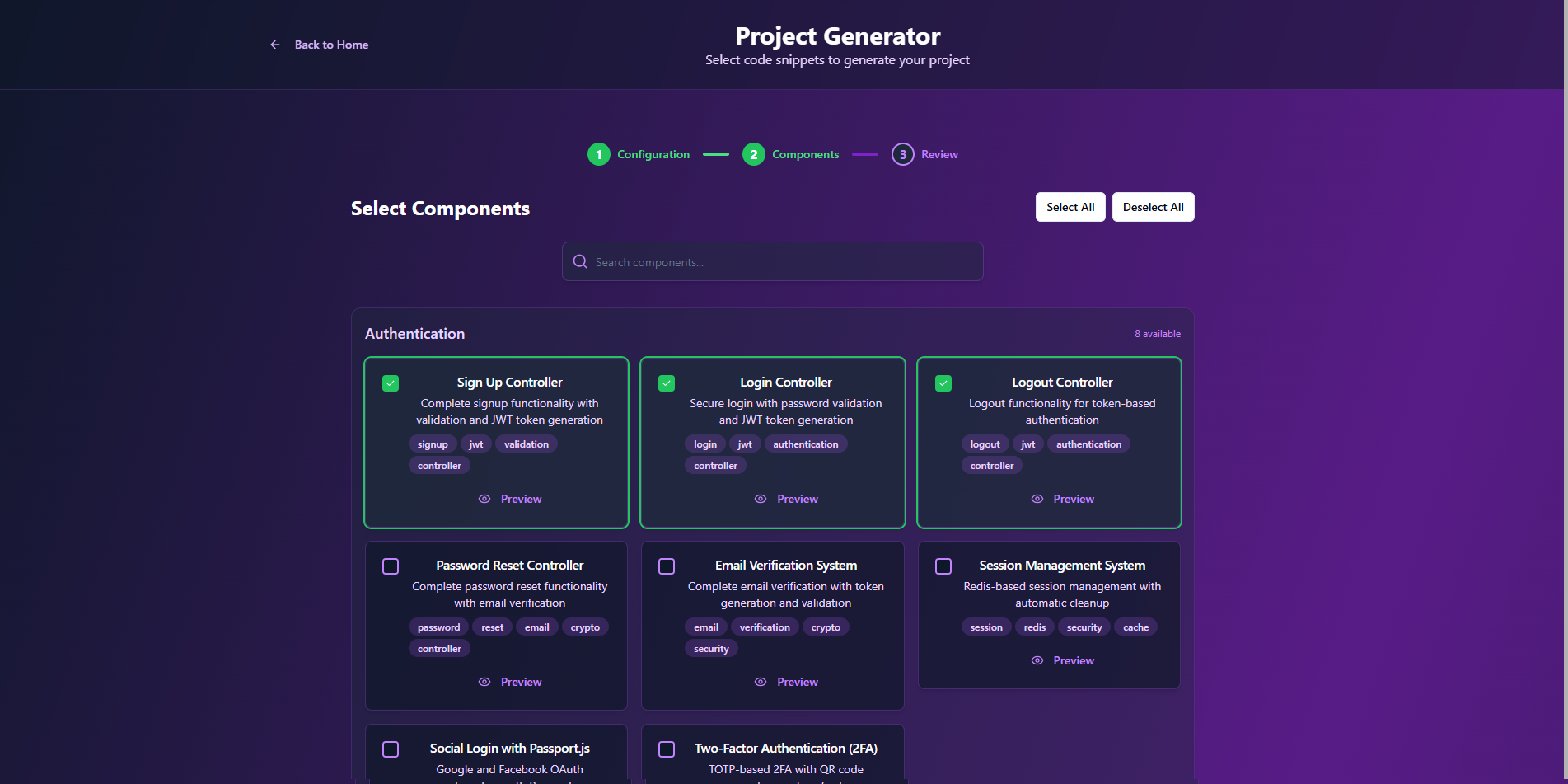1568x784 pixels.
Task: Click the eye icon in the Login Controller card
Action: click(x=761, y=499)
